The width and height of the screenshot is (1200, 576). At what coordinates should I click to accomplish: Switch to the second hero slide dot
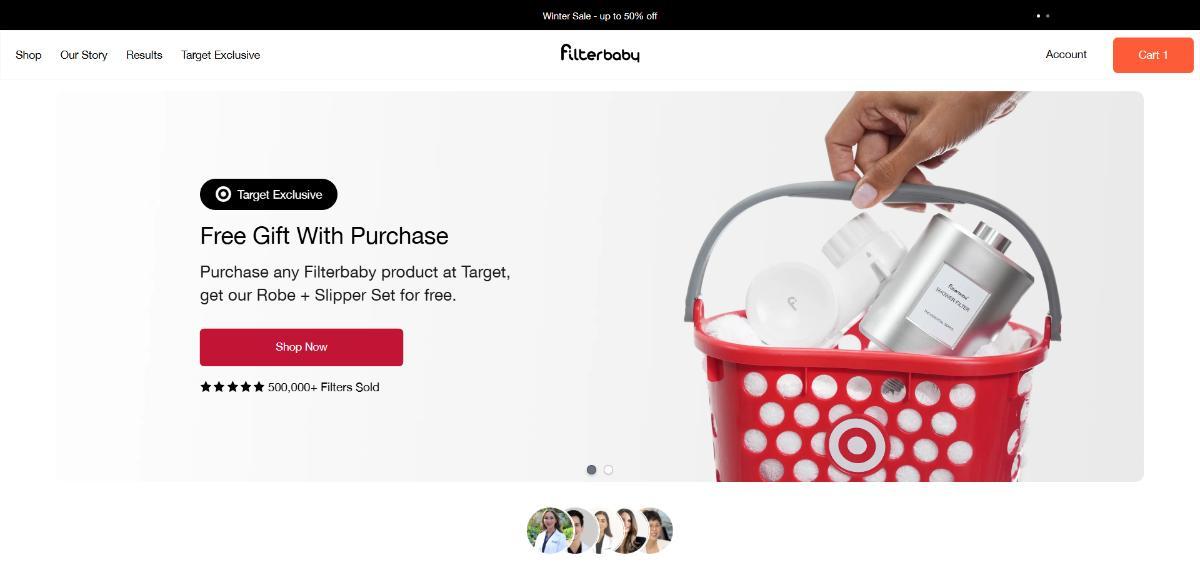click(608, 470)
